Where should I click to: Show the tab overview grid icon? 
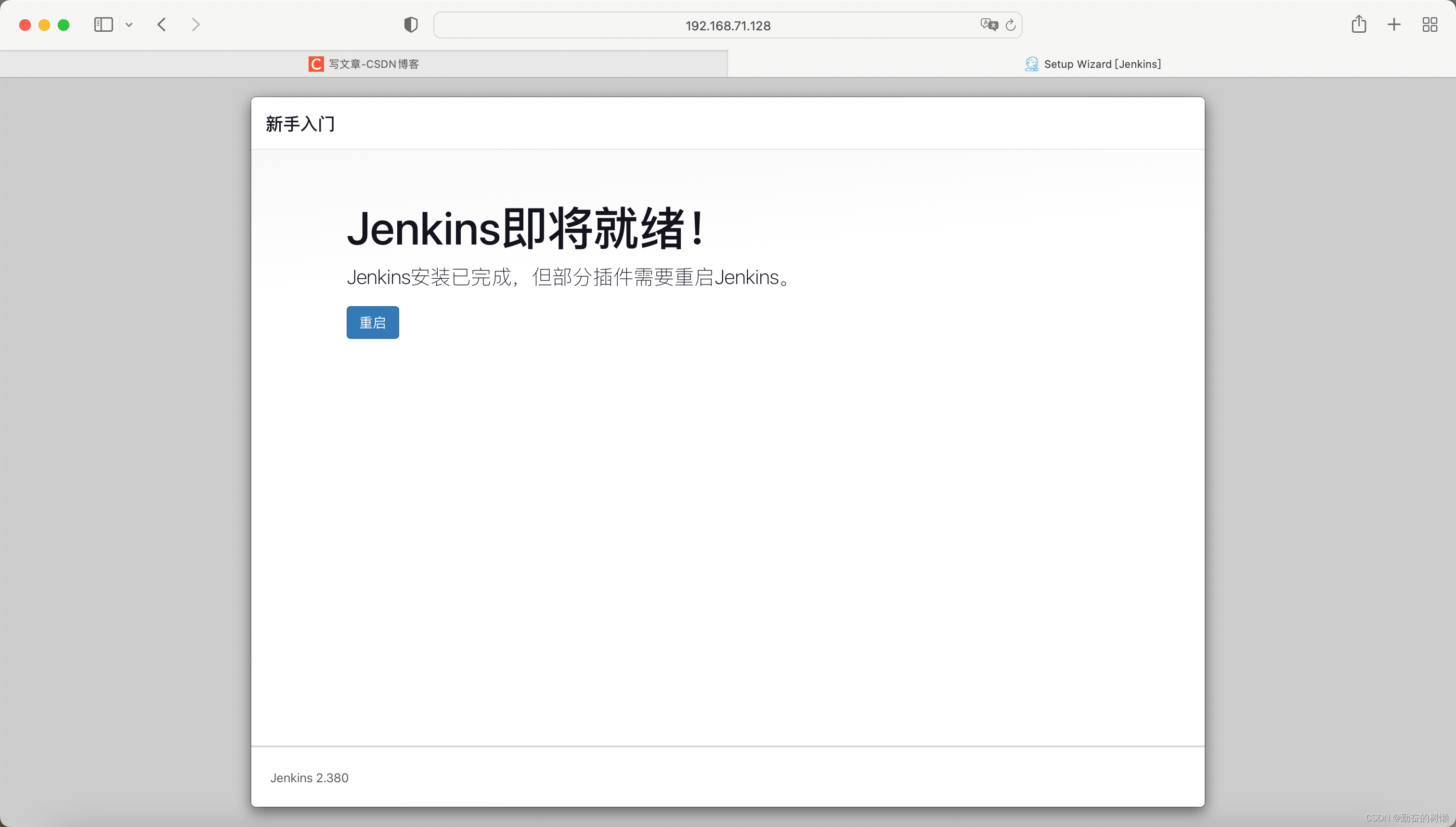click(x=1430, y=25)
